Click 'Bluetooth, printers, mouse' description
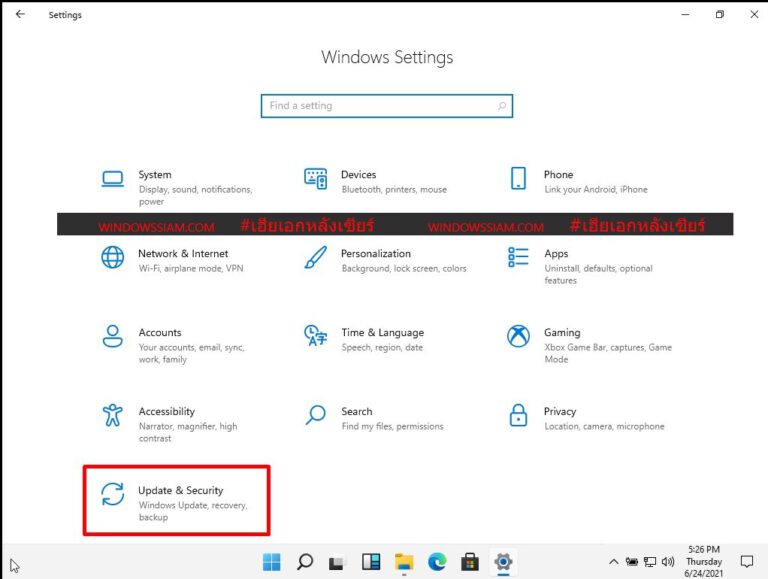 point(394,189)
